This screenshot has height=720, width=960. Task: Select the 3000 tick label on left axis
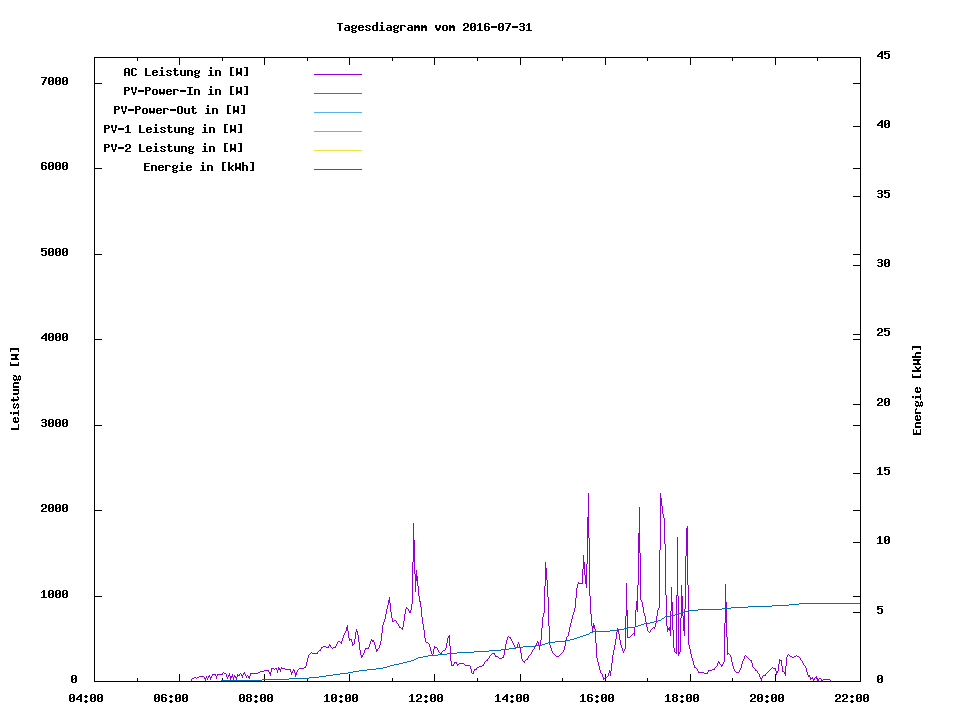[54, 424]
